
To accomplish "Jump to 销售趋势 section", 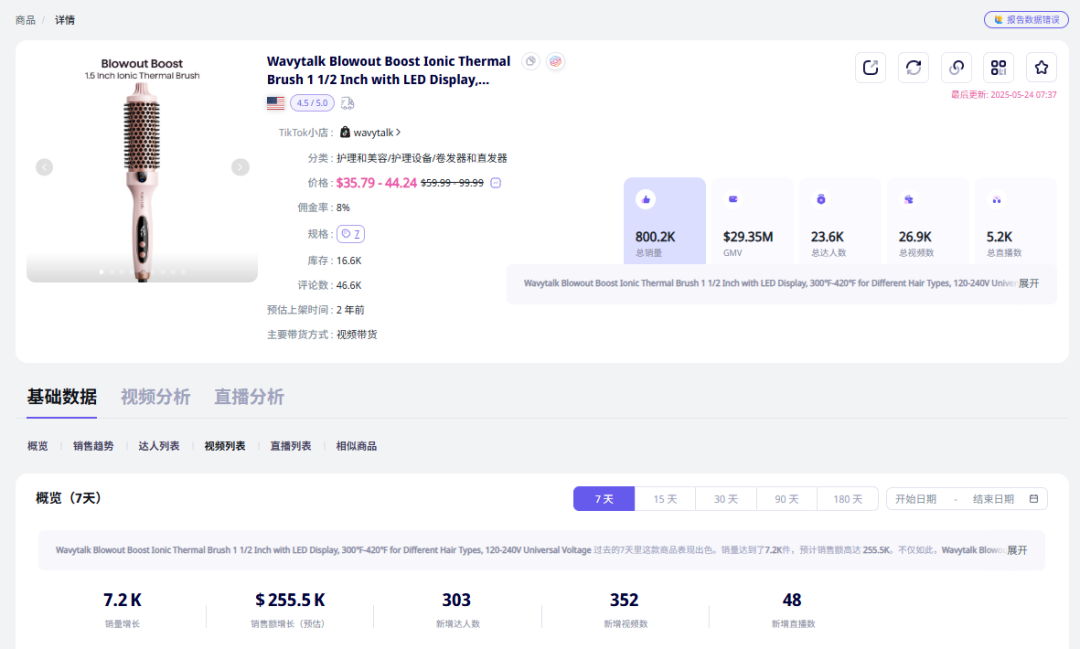I will (x=93, y=446).
